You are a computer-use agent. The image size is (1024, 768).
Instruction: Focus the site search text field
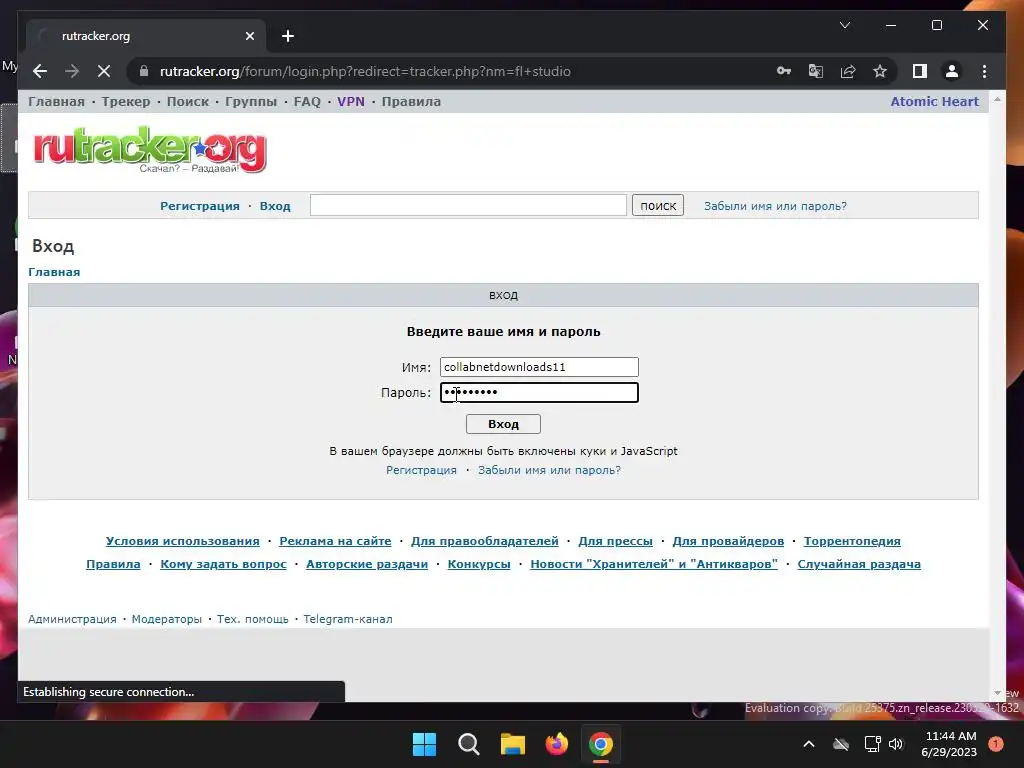(468, 205)
